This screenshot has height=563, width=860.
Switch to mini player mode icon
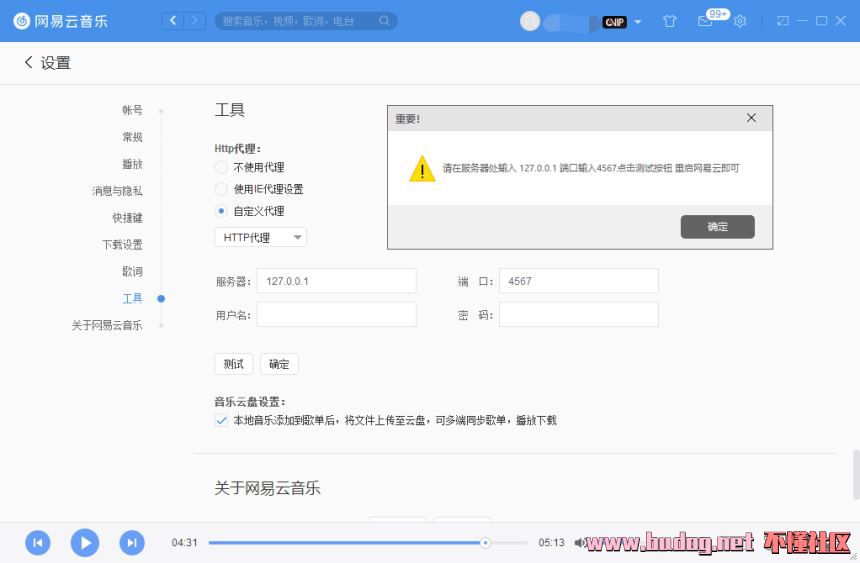tap(783, 21)
